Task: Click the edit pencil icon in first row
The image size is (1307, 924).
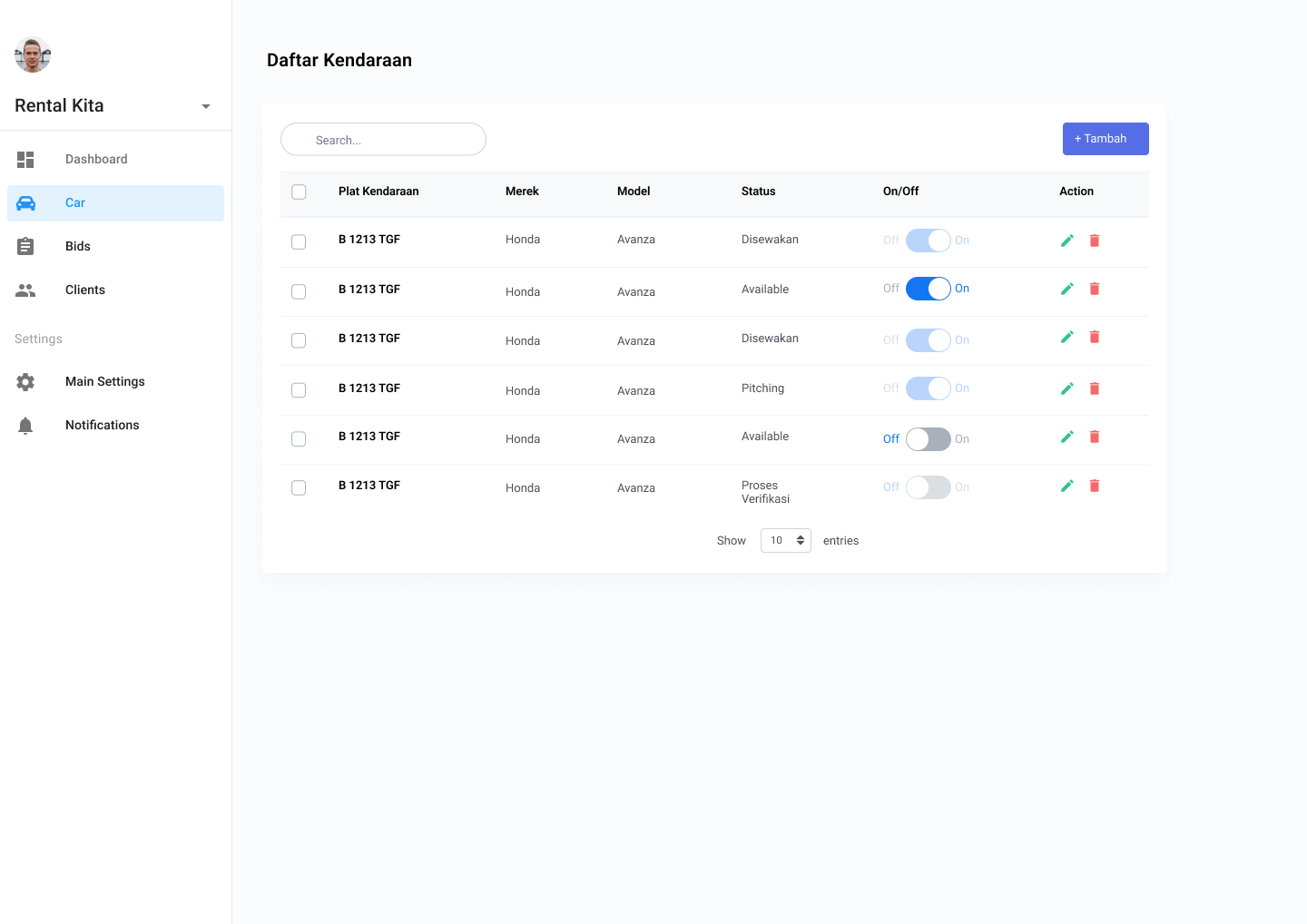Action: [1067, 241]
